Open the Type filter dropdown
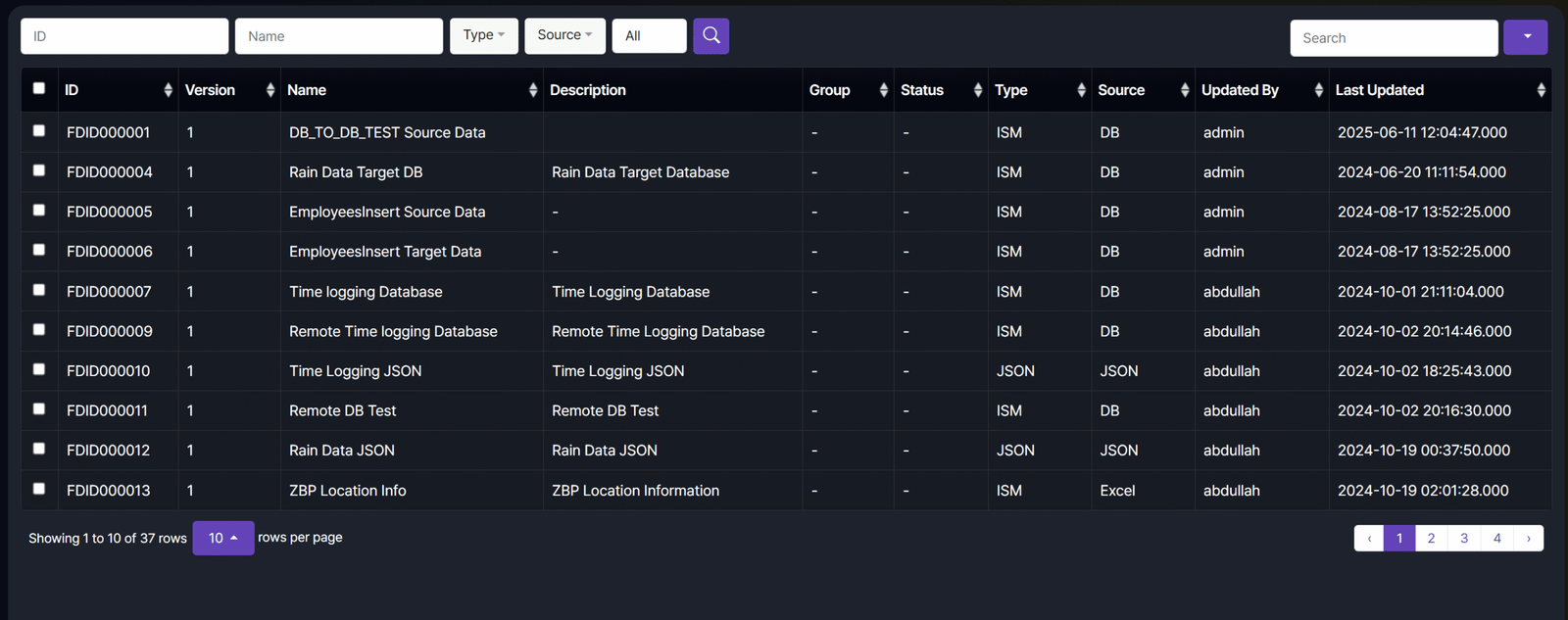The image size is (1568, 620). click(x=483, y=36)
